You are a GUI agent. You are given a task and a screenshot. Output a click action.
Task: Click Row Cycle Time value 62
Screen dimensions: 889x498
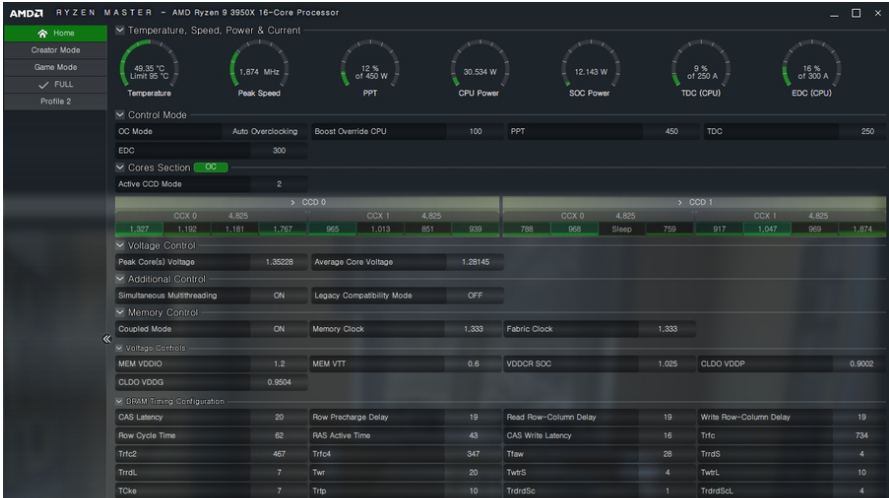tap(279, 435)
